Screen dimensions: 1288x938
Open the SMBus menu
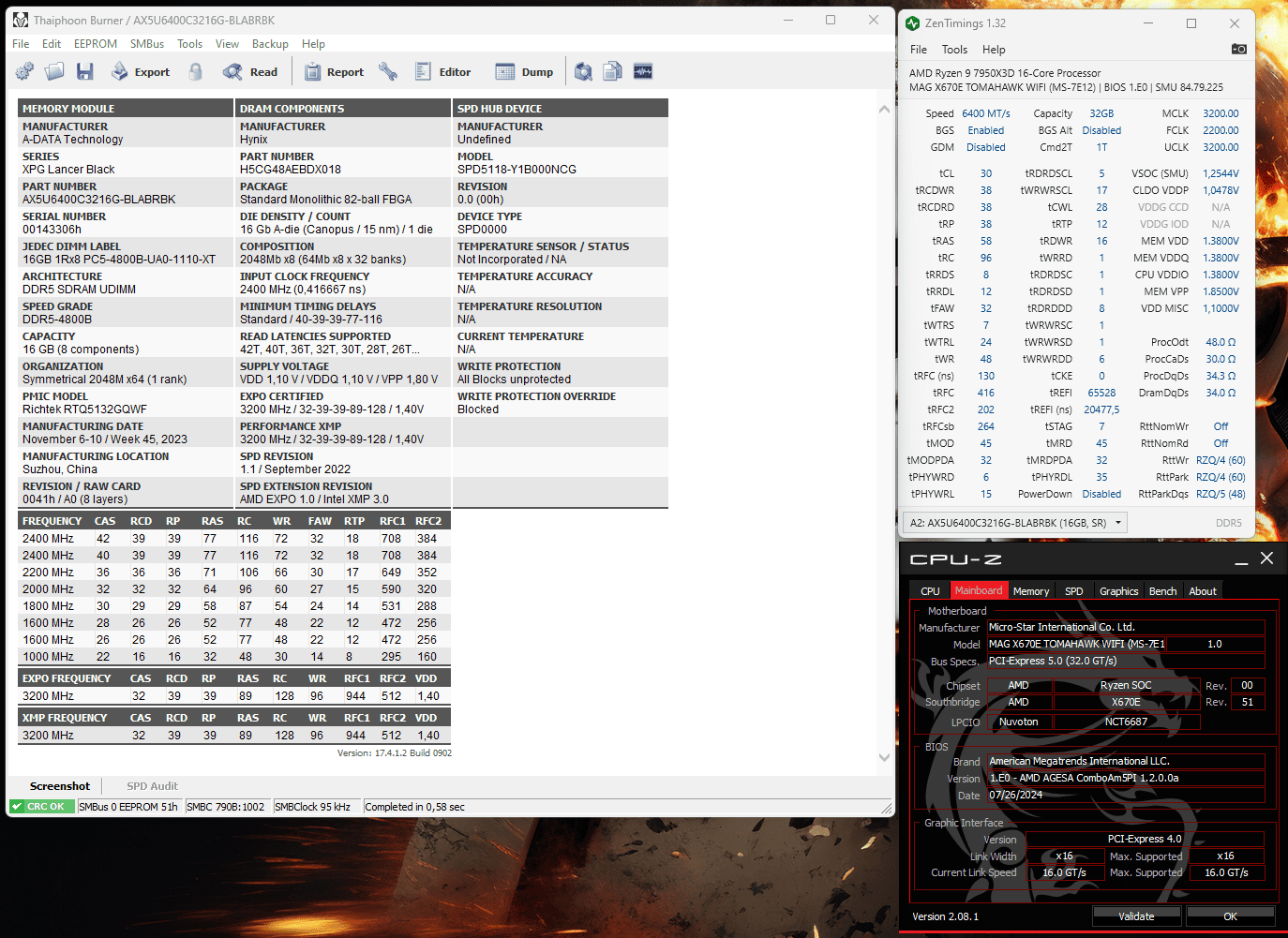tap(147, 44)
